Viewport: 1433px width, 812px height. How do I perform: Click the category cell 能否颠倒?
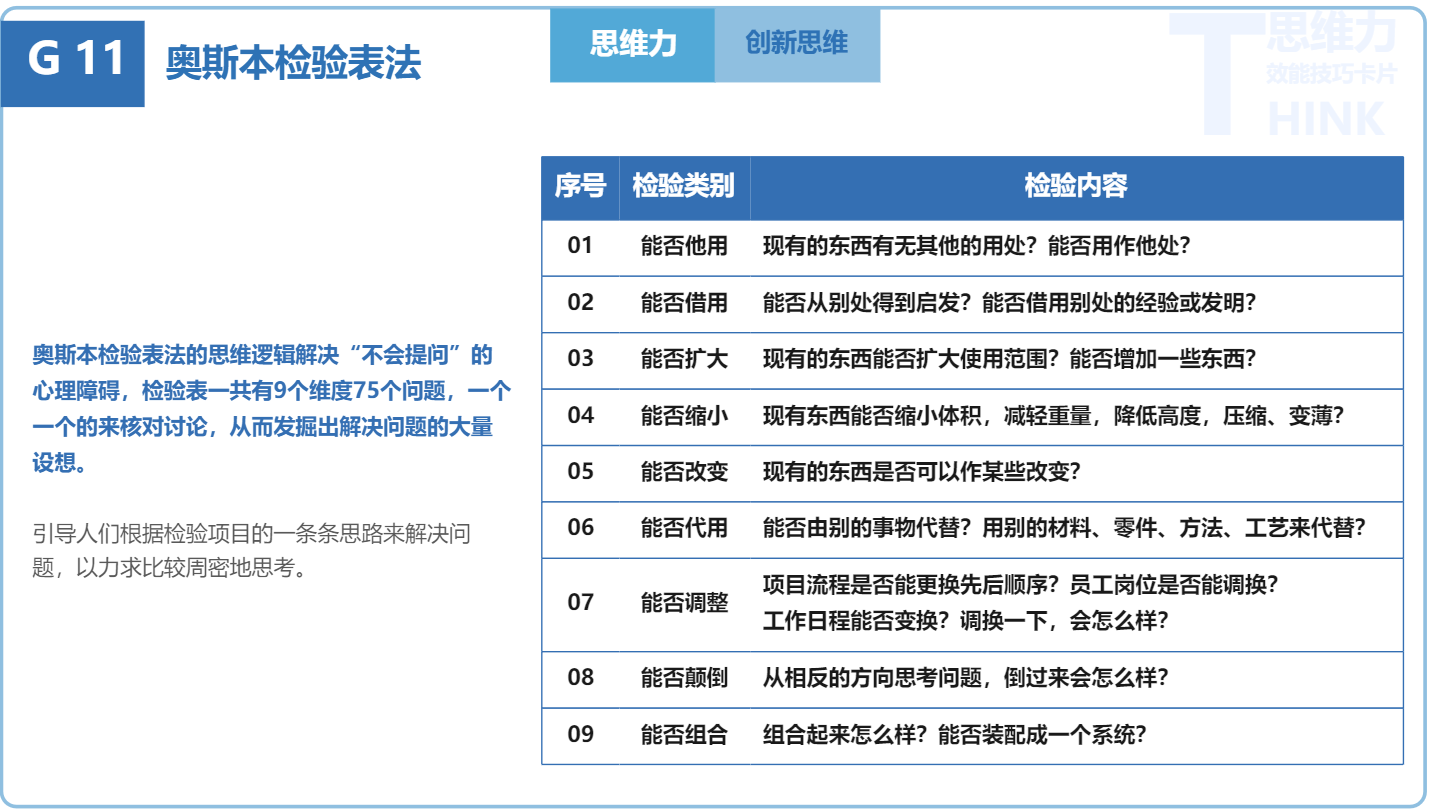click(684, 678)
